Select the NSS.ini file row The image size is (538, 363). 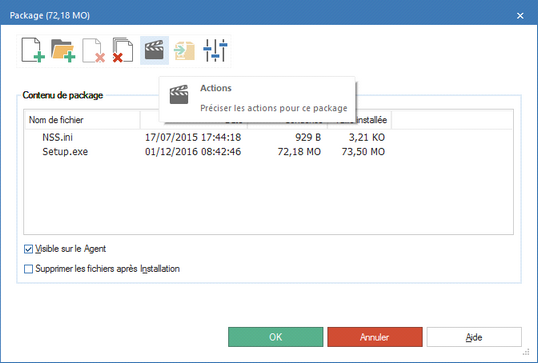tap(268, 137)
